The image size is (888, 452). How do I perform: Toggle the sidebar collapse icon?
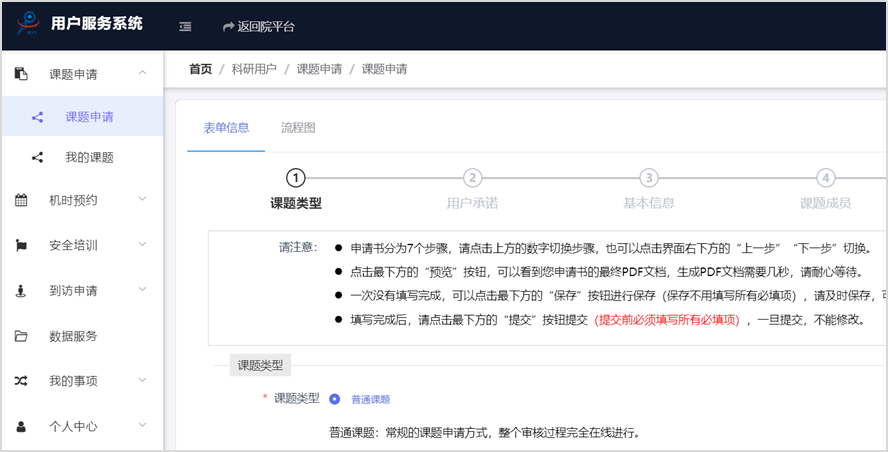click(185, 27)
